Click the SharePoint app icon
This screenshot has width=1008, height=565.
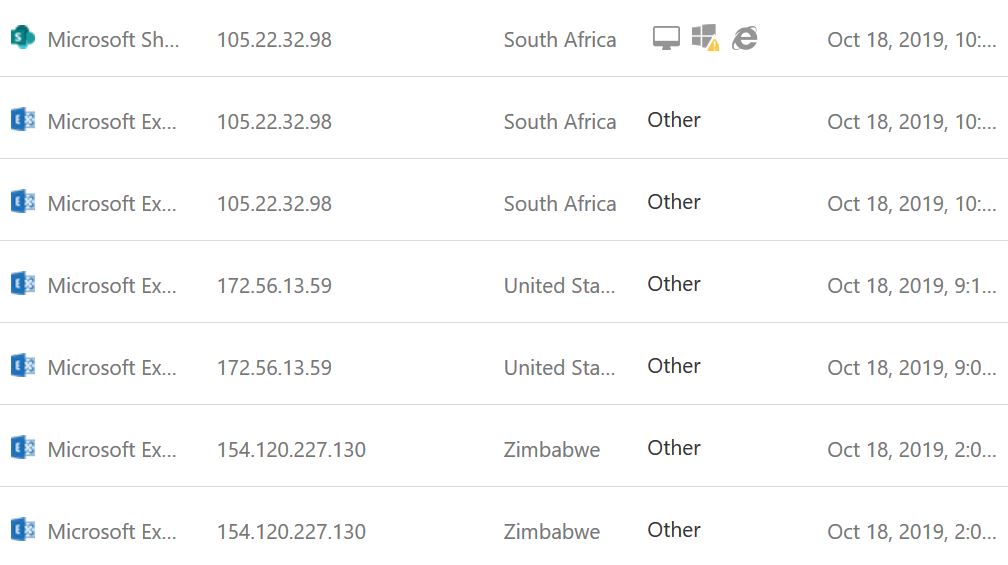coord(22,38)
